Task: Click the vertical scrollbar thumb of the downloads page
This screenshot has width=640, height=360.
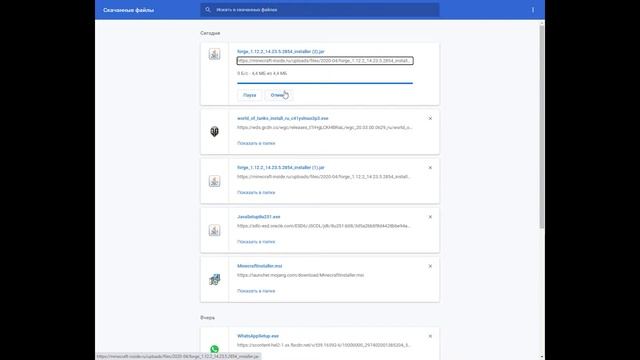Action: pos(542,127)
